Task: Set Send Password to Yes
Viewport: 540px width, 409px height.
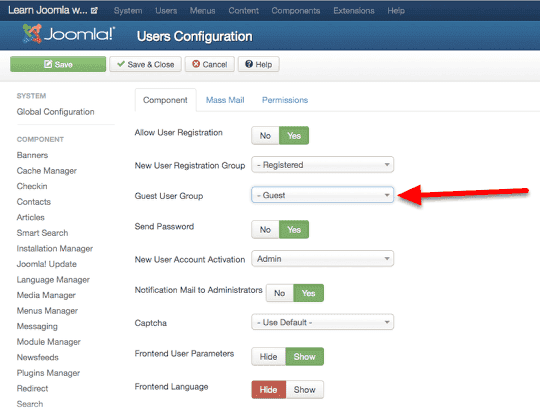Action: coord(294,230)
